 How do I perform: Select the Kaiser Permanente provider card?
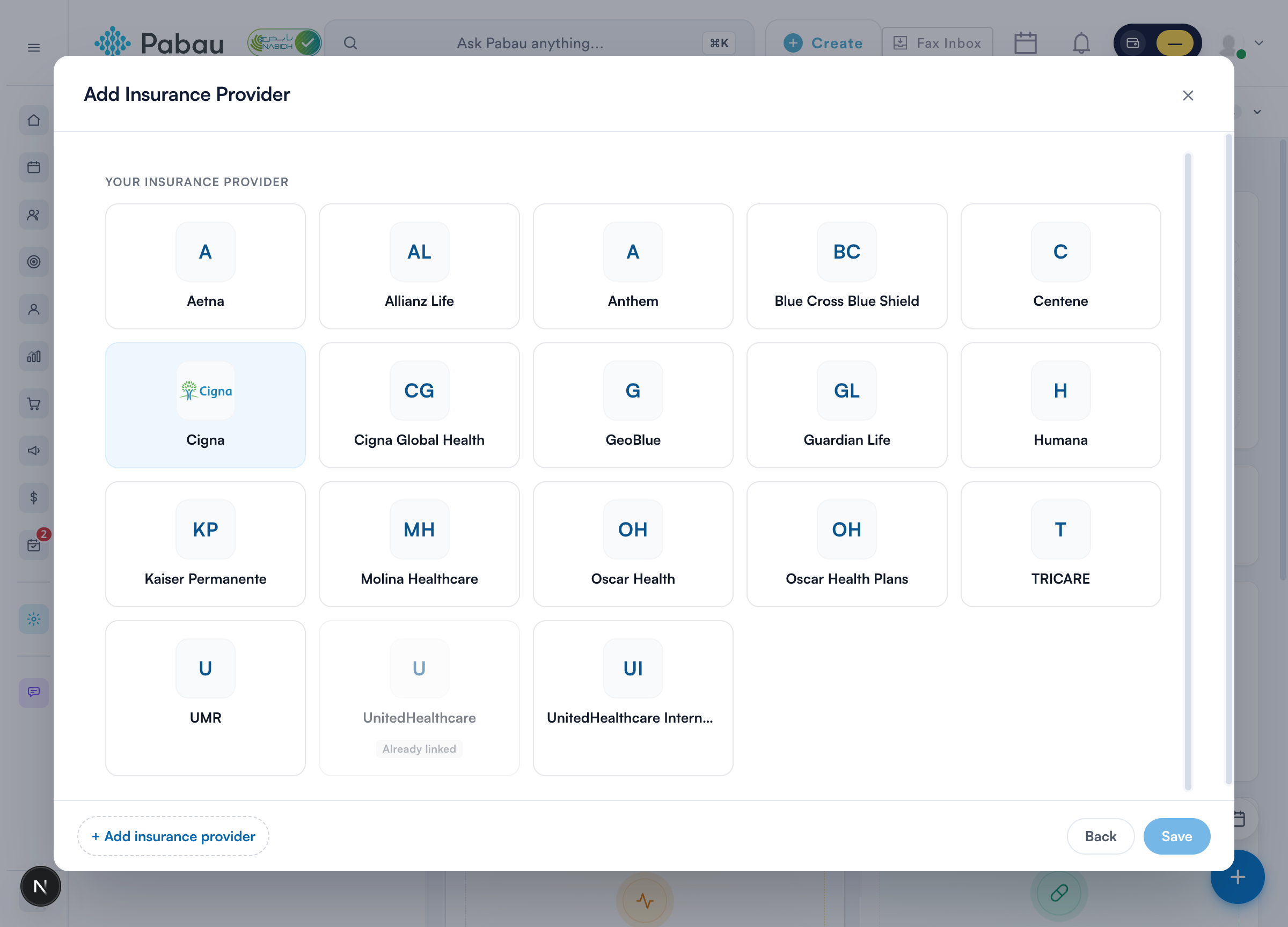pyautogui.click(x=205, y=544)
